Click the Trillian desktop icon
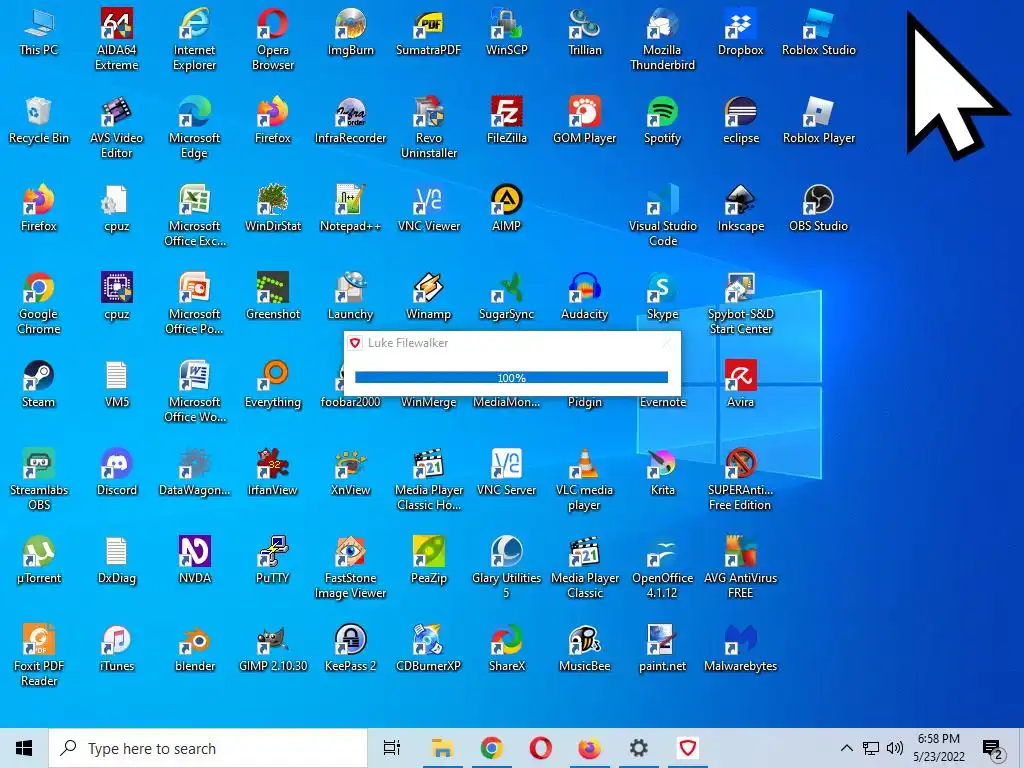 tap(584, 33)
